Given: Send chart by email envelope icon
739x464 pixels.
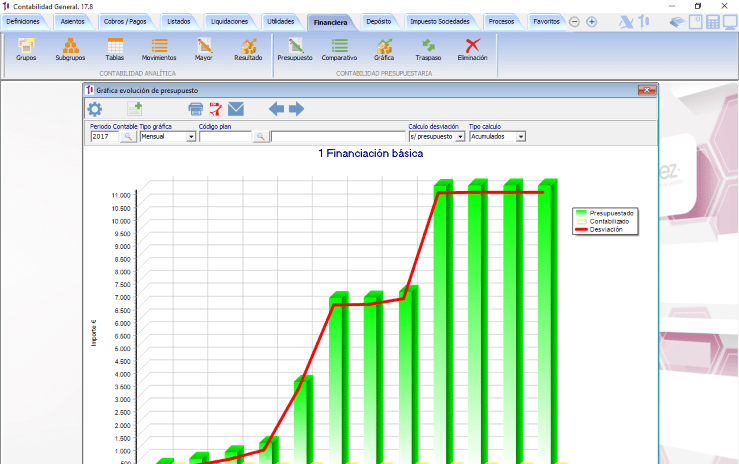Looking at the screenshot, I should 236,109.
